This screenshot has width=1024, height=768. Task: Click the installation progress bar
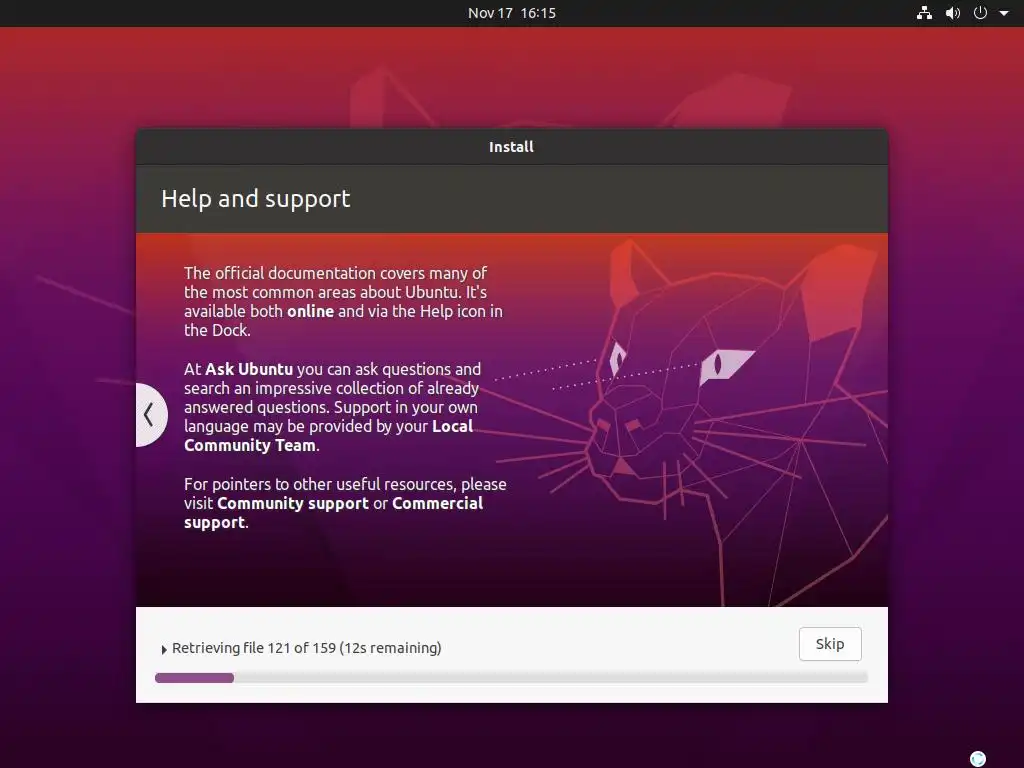[x=511, y=678]
